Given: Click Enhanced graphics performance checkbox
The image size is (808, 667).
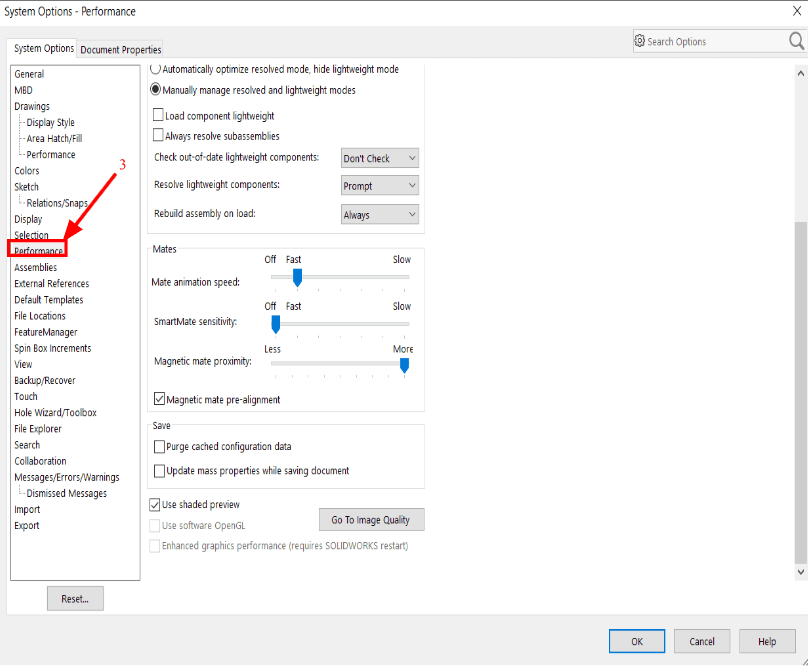Looking at the screenshot, I should pyautogui.click(x=154, y=546).
